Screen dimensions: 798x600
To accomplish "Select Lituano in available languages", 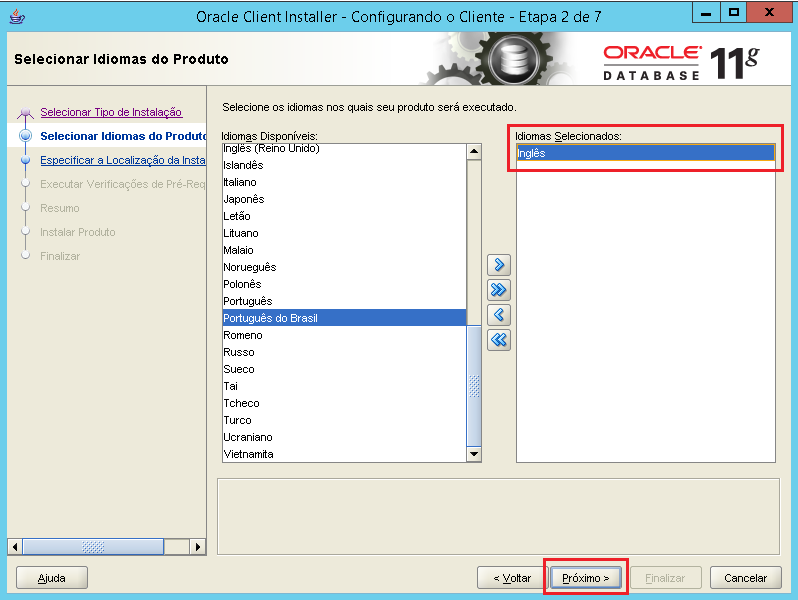I will [x=344, y=233].
